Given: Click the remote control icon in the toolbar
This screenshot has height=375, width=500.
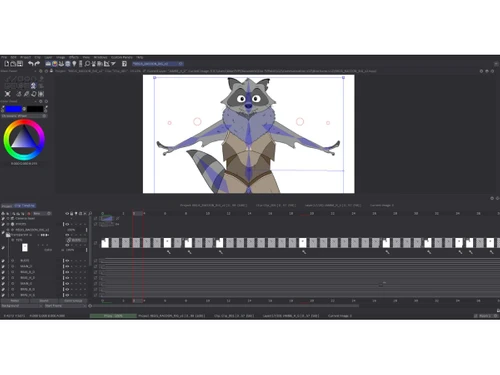Looking at the screenshot, I should pos(80,63).
